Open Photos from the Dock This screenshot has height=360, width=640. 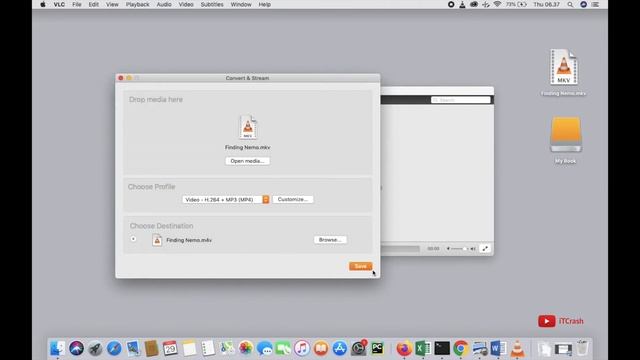[246, 348]
